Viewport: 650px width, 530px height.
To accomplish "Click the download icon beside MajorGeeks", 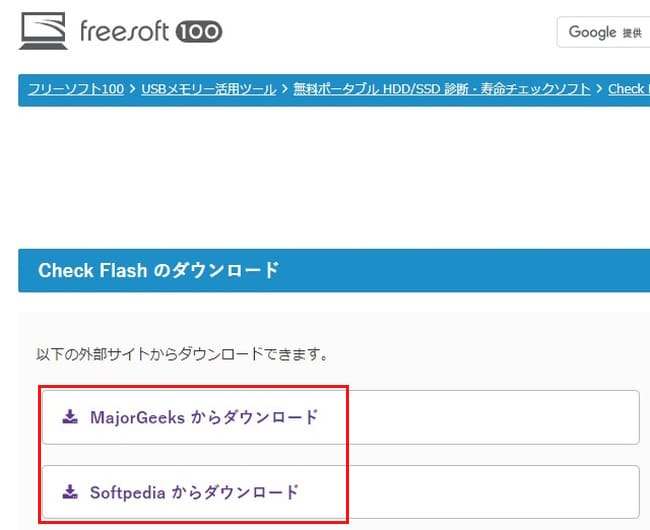I will click(69, 416).
